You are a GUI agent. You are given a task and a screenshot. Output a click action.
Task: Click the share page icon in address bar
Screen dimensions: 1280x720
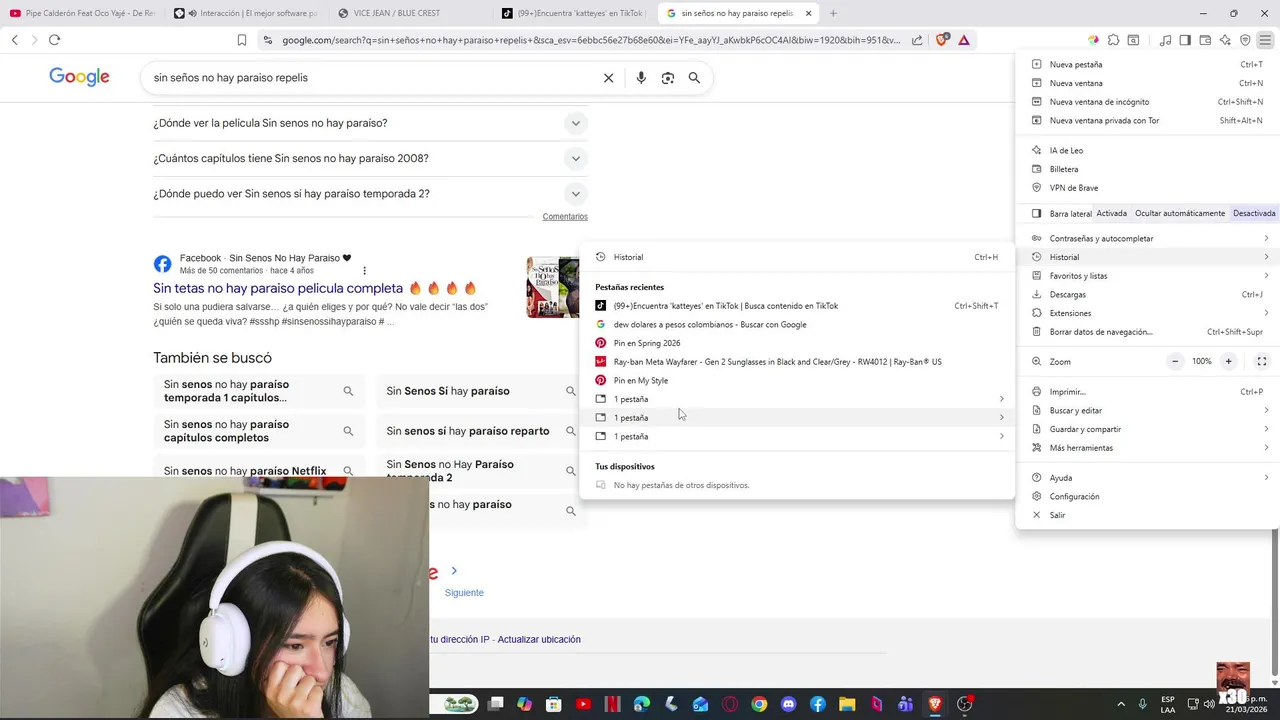tap(917, 40)
